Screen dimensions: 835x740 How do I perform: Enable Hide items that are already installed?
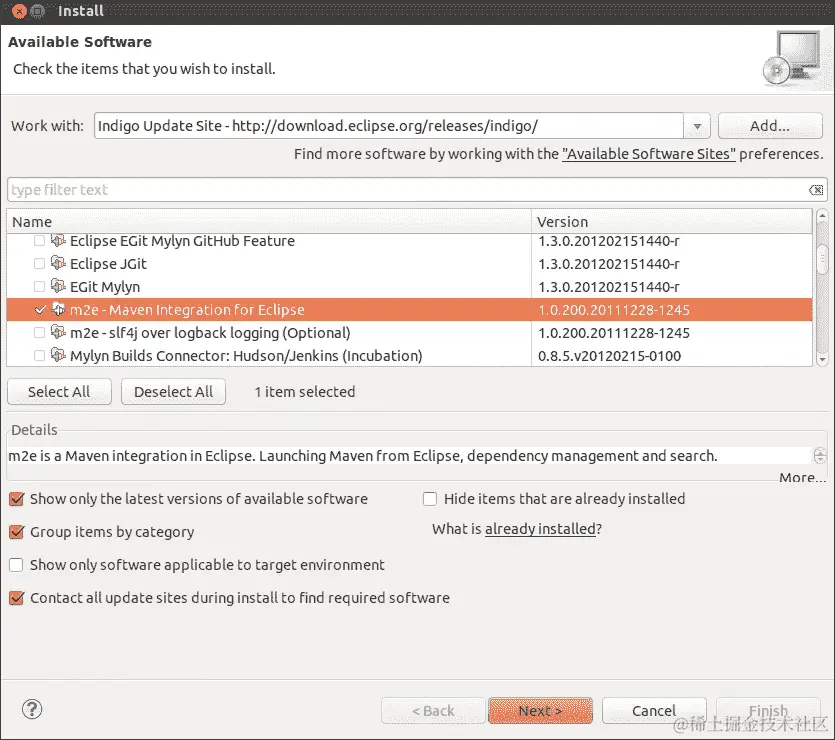point(430,499)
